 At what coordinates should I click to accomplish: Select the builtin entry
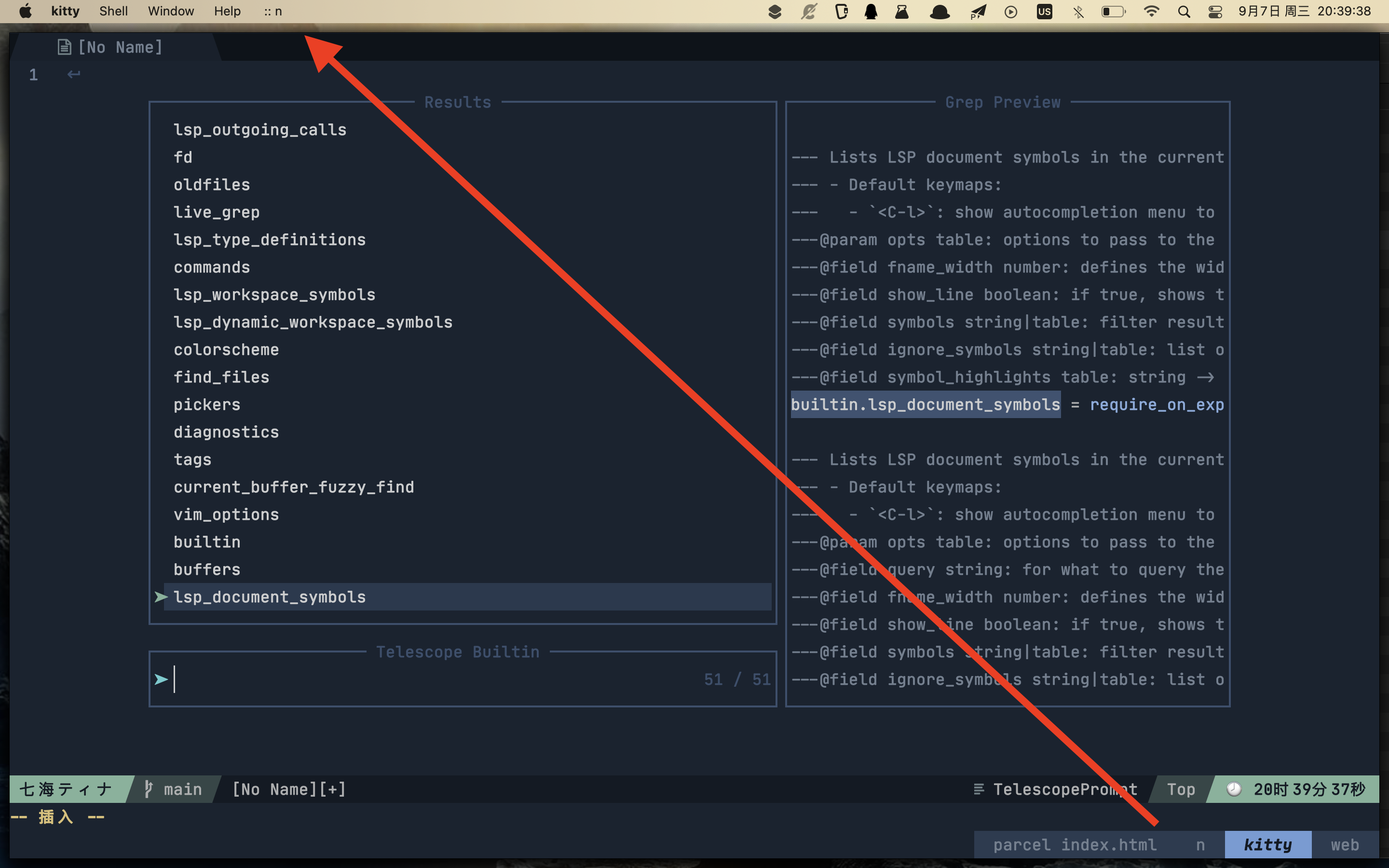(207, 542)
